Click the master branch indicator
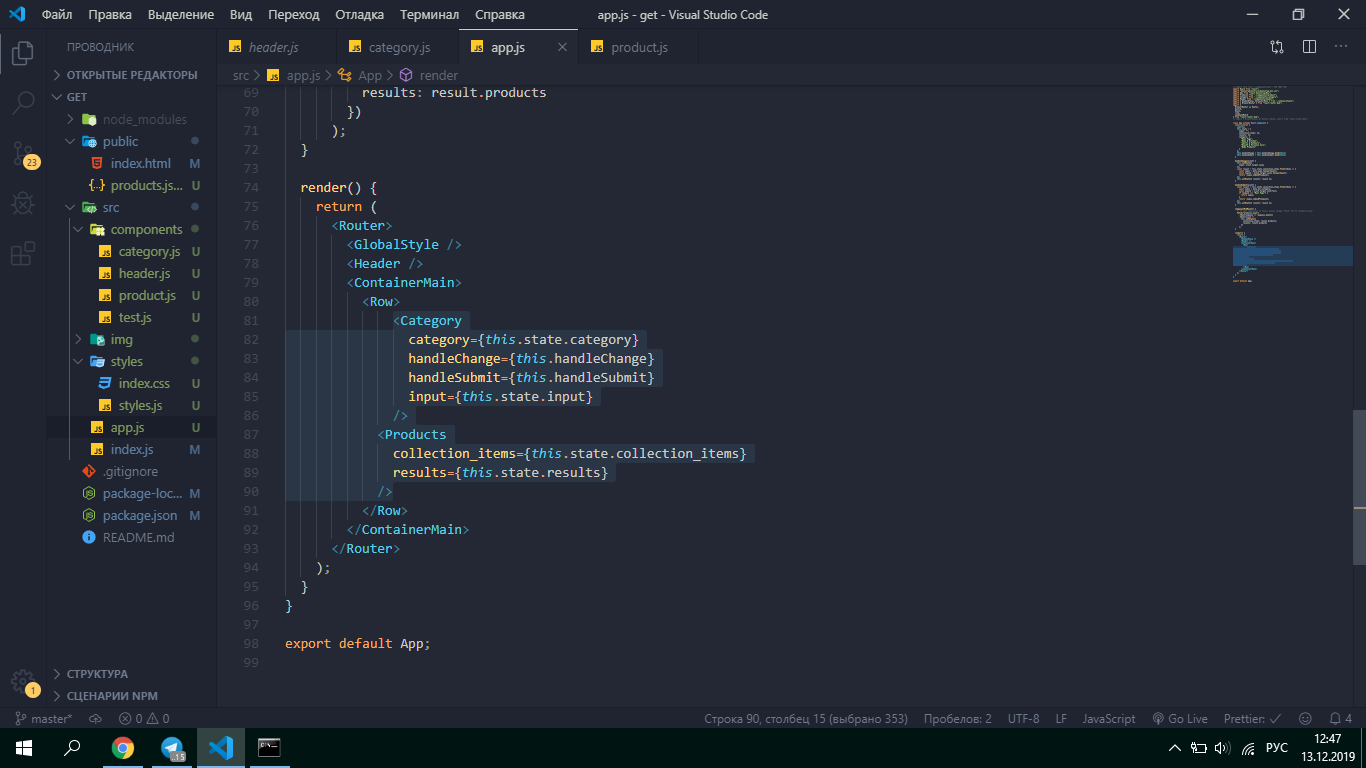1366x768 pixels. (x=44, y=718)
